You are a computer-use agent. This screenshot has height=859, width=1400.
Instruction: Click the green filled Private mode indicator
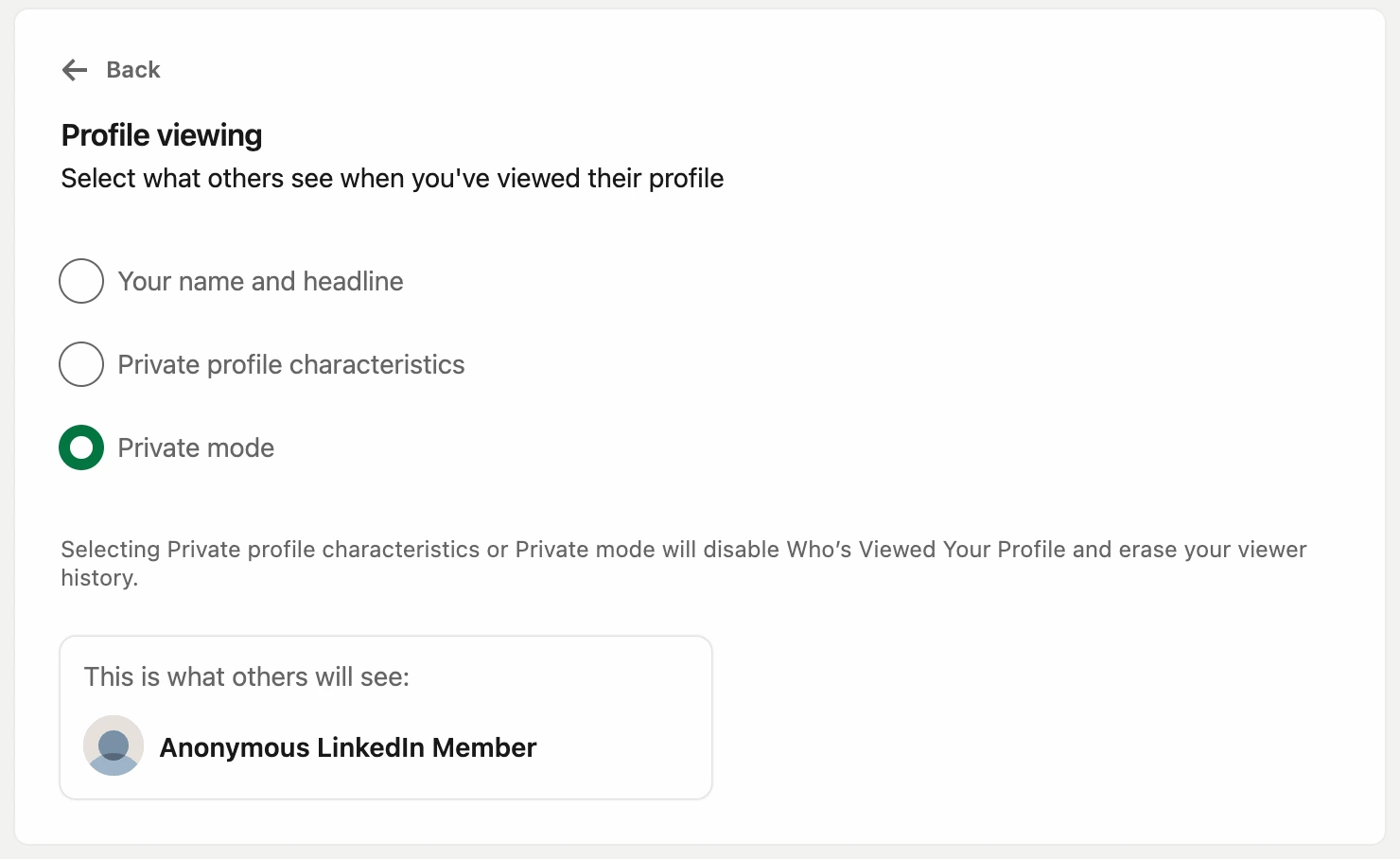click(x=81, y=447)
